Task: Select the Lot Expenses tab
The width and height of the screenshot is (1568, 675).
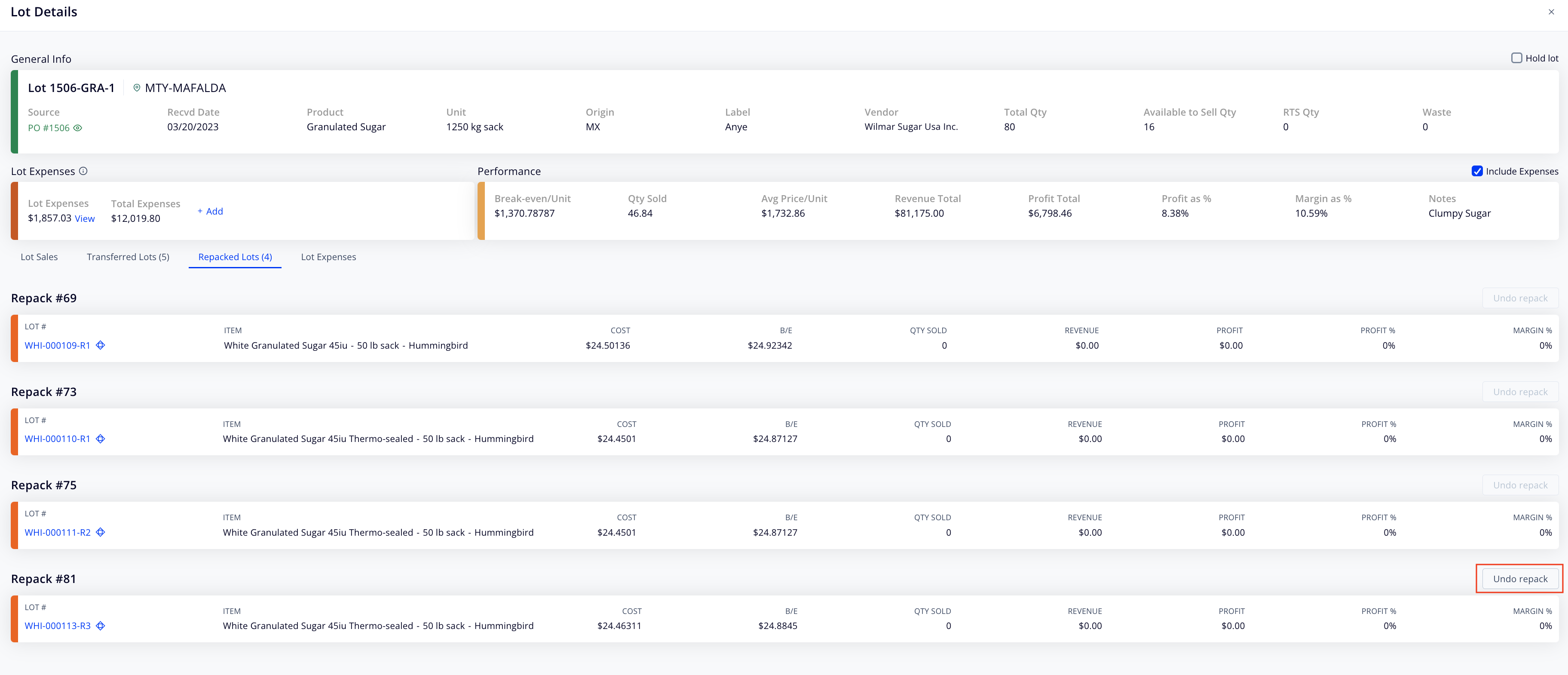Action: [328, 257]
